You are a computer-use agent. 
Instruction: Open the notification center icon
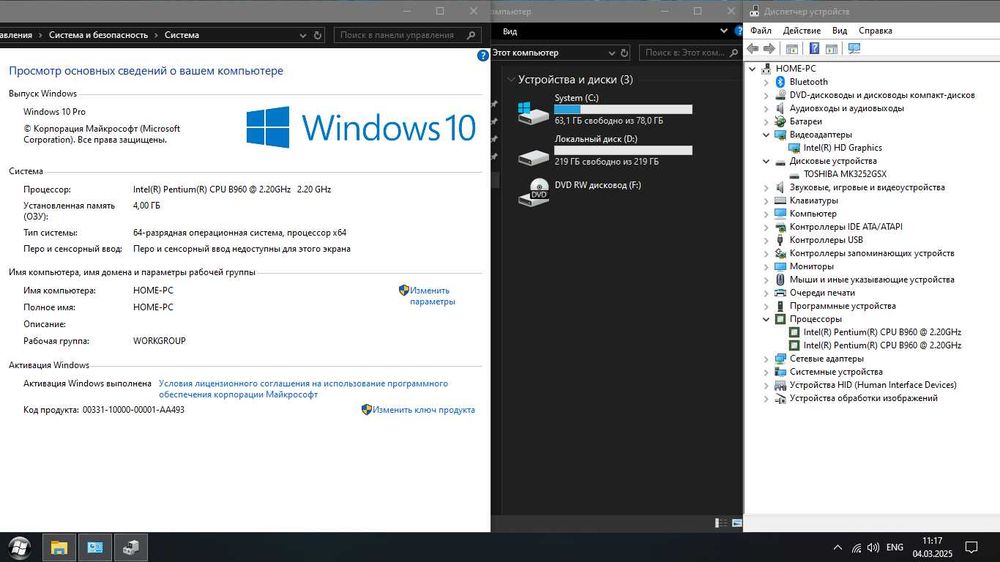(x=971, y=547)
